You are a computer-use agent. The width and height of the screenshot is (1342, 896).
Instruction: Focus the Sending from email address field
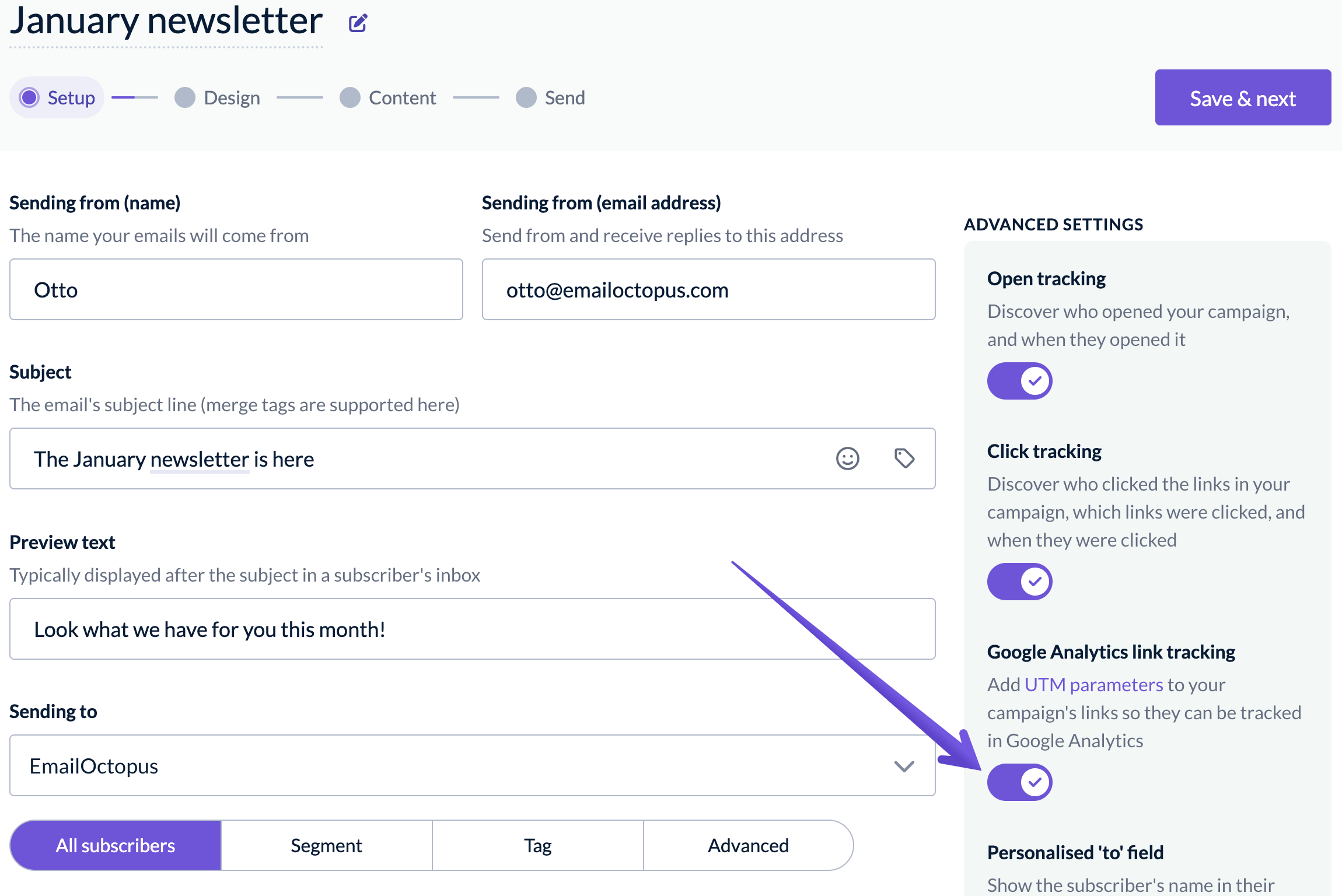(x=708, y=289)
